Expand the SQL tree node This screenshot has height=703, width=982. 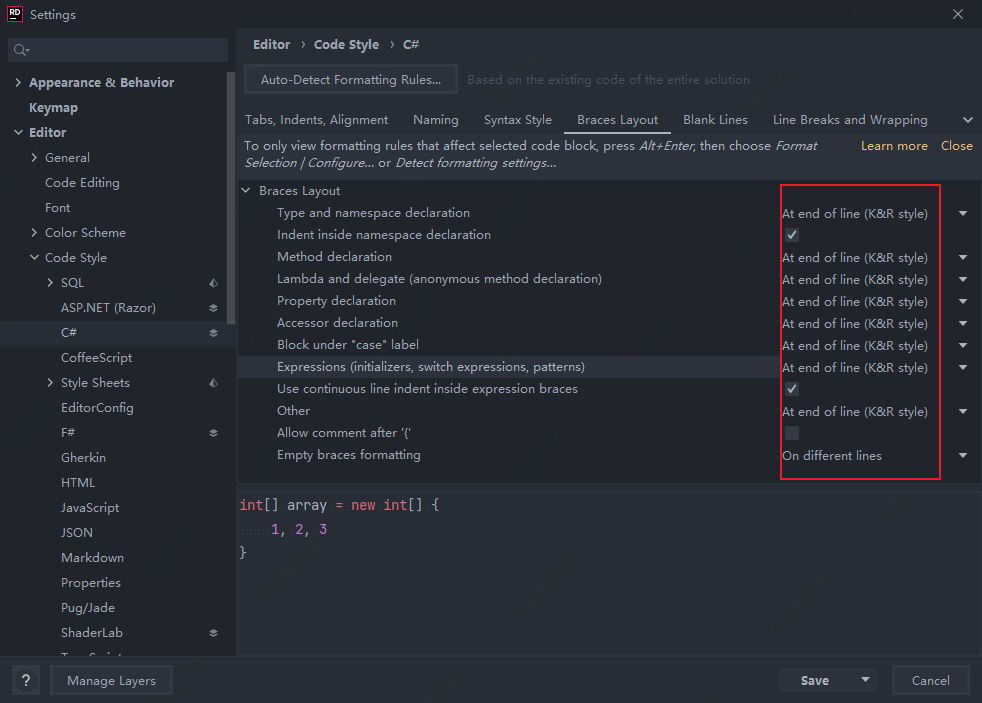pos(50,283)
